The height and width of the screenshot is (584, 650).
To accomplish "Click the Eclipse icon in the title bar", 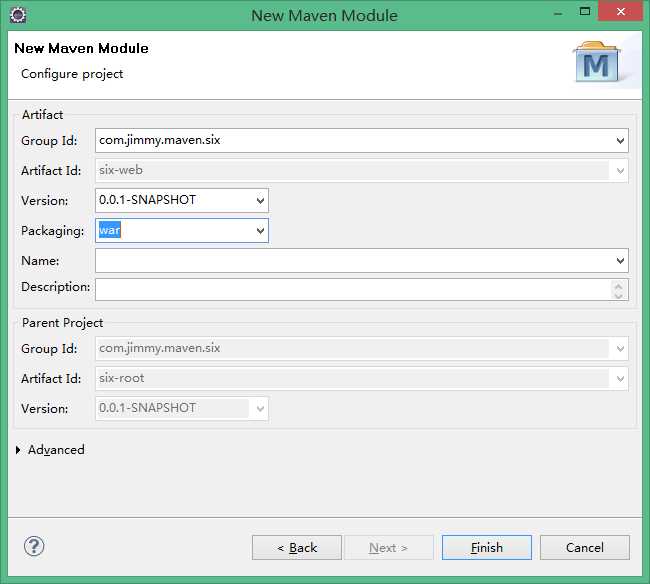I will point(18,15).
